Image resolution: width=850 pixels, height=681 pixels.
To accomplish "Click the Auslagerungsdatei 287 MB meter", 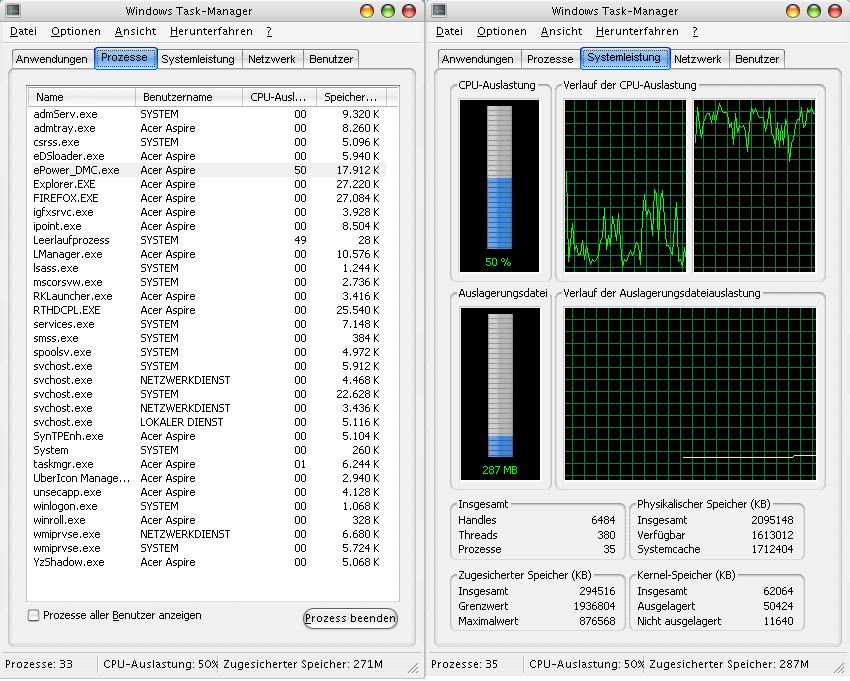I will click(x=500, y=394).
